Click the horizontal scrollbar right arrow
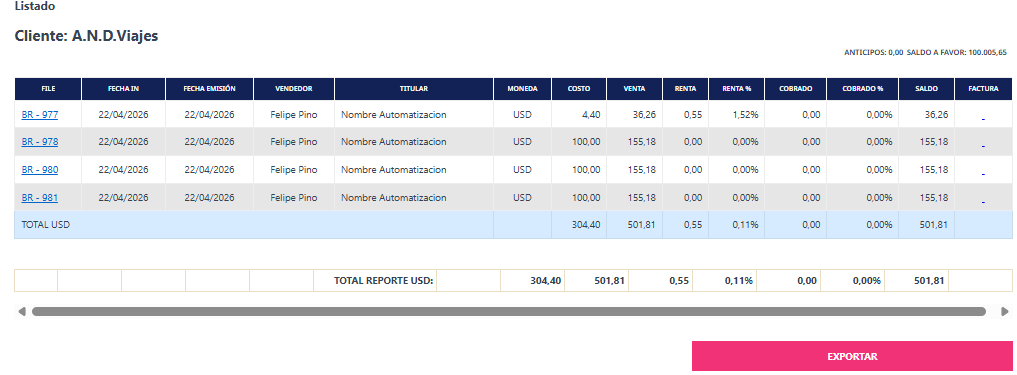This screenshot has height=375, width=1017. tap(1005, 311)
